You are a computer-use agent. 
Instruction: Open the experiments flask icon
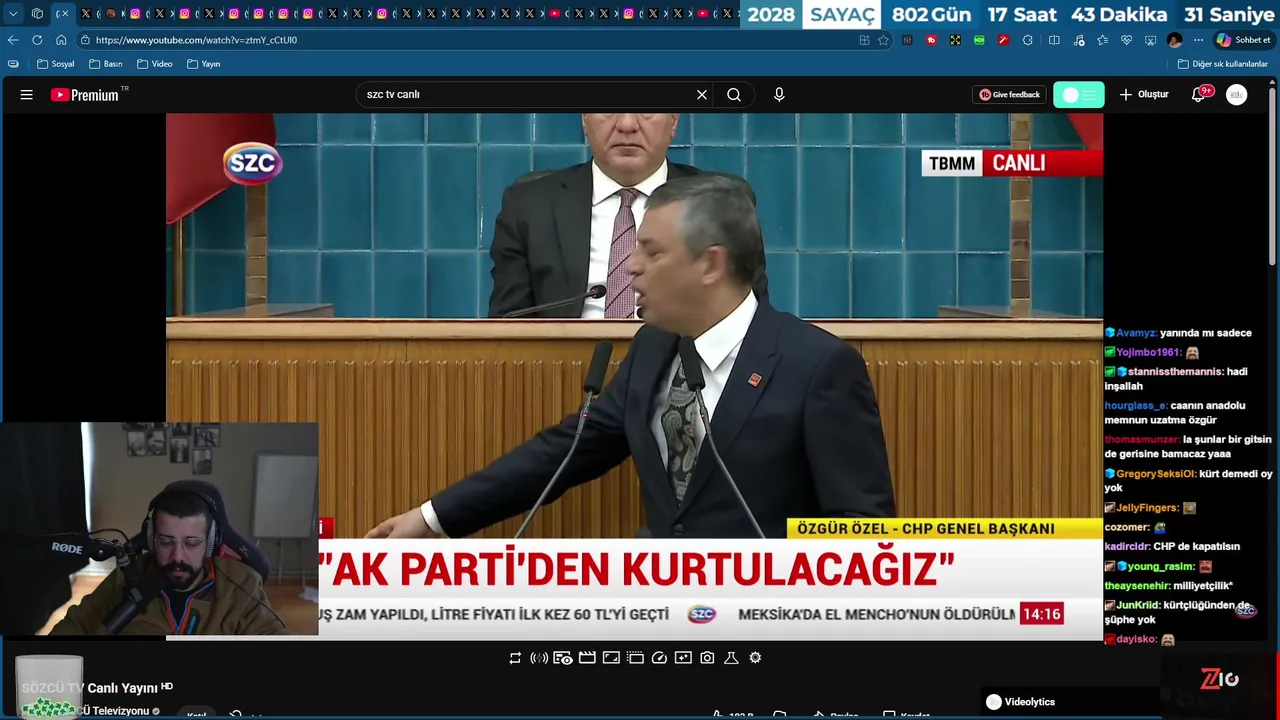tap(731, 658)
